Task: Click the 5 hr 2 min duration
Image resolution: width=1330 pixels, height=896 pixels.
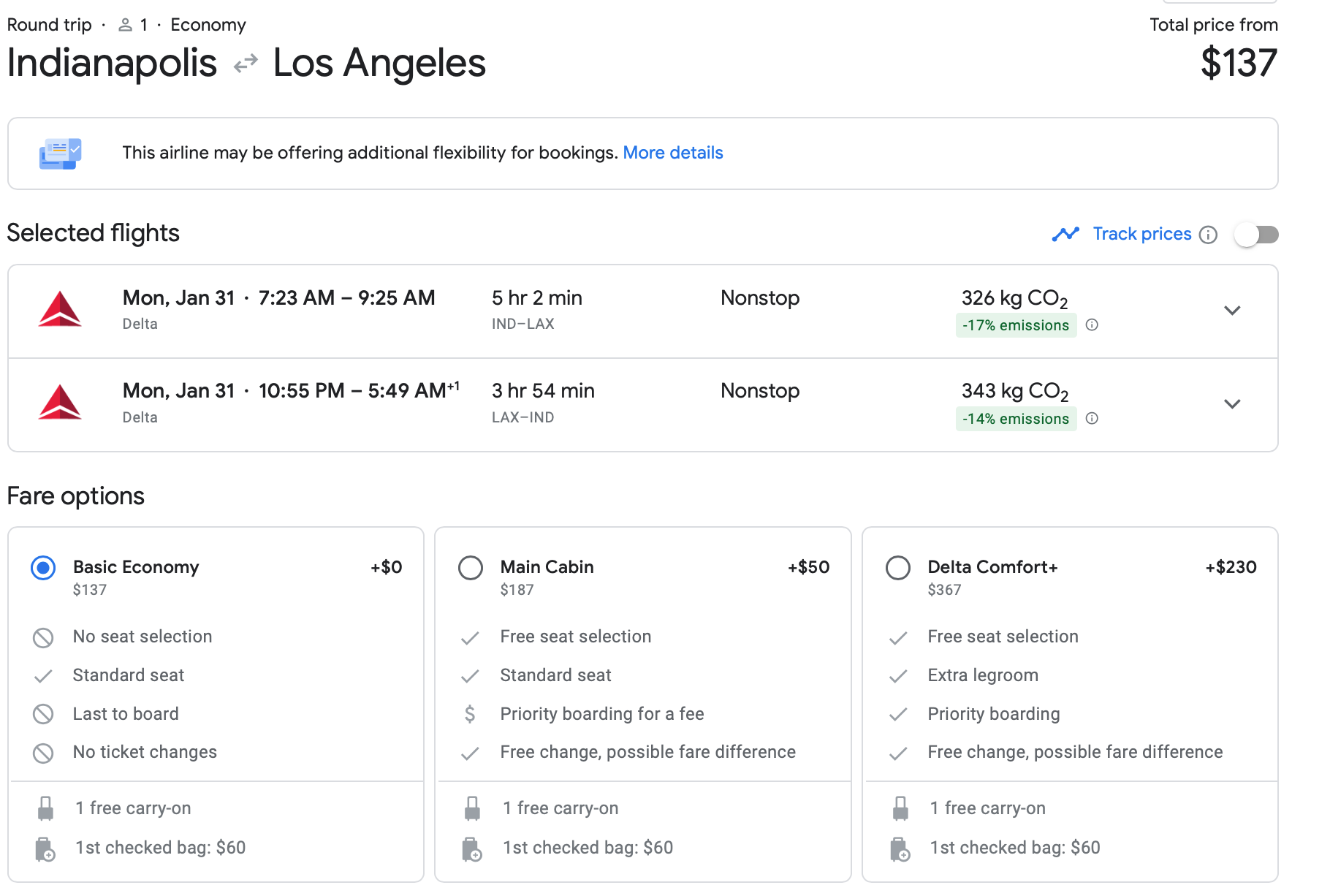Action: click(x=537, y=298)
